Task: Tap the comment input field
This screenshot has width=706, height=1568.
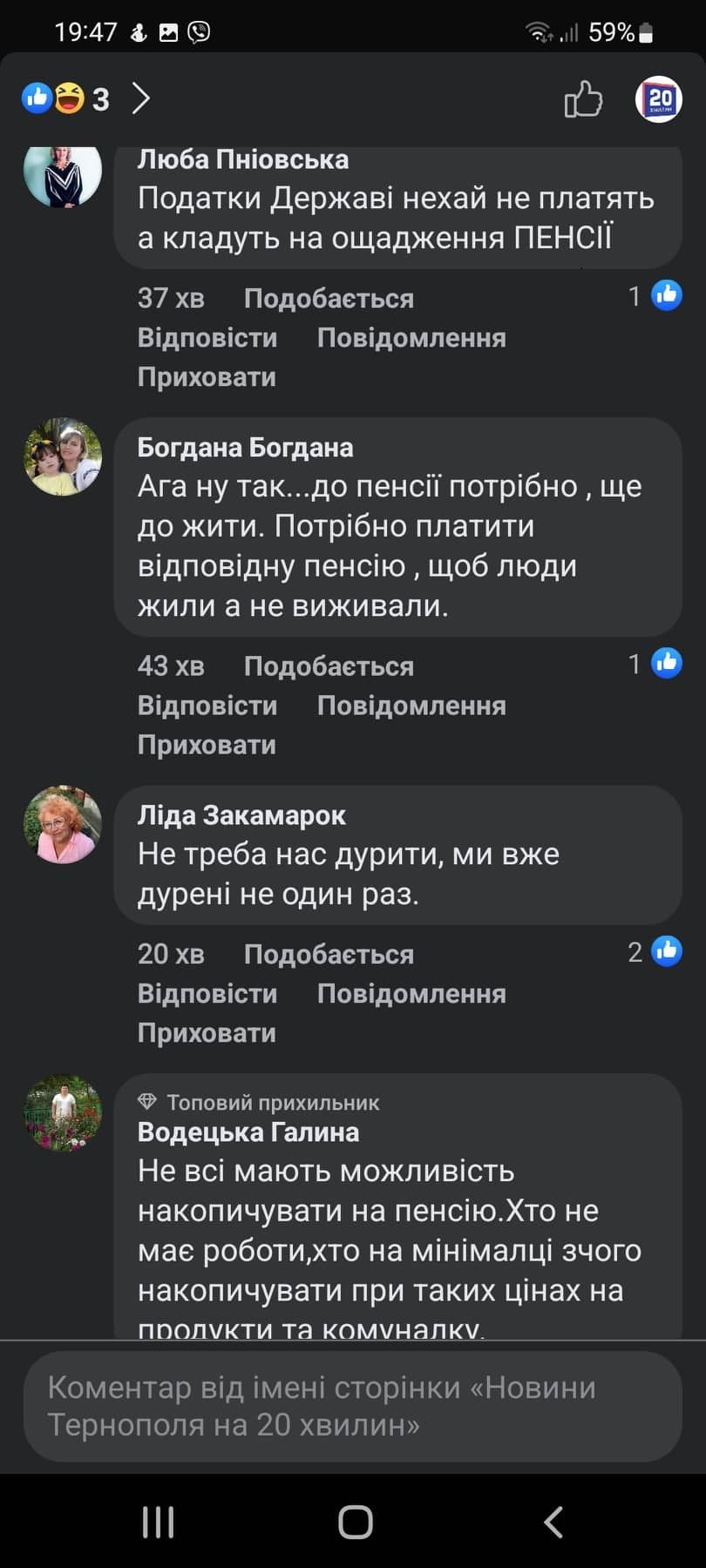Action: click(x=352, y=1406)
